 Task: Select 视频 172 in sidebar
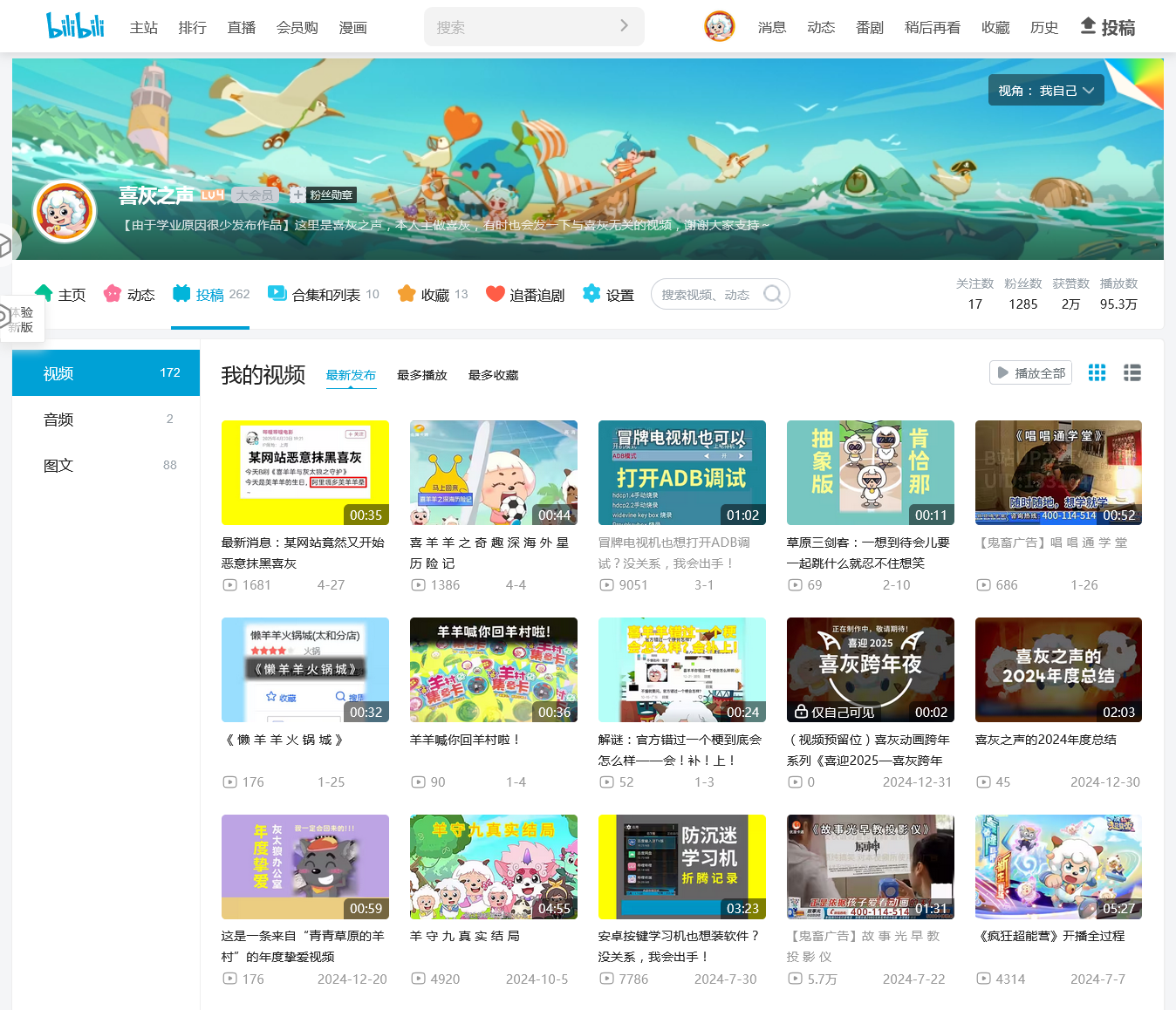click(x=106, y=373)
